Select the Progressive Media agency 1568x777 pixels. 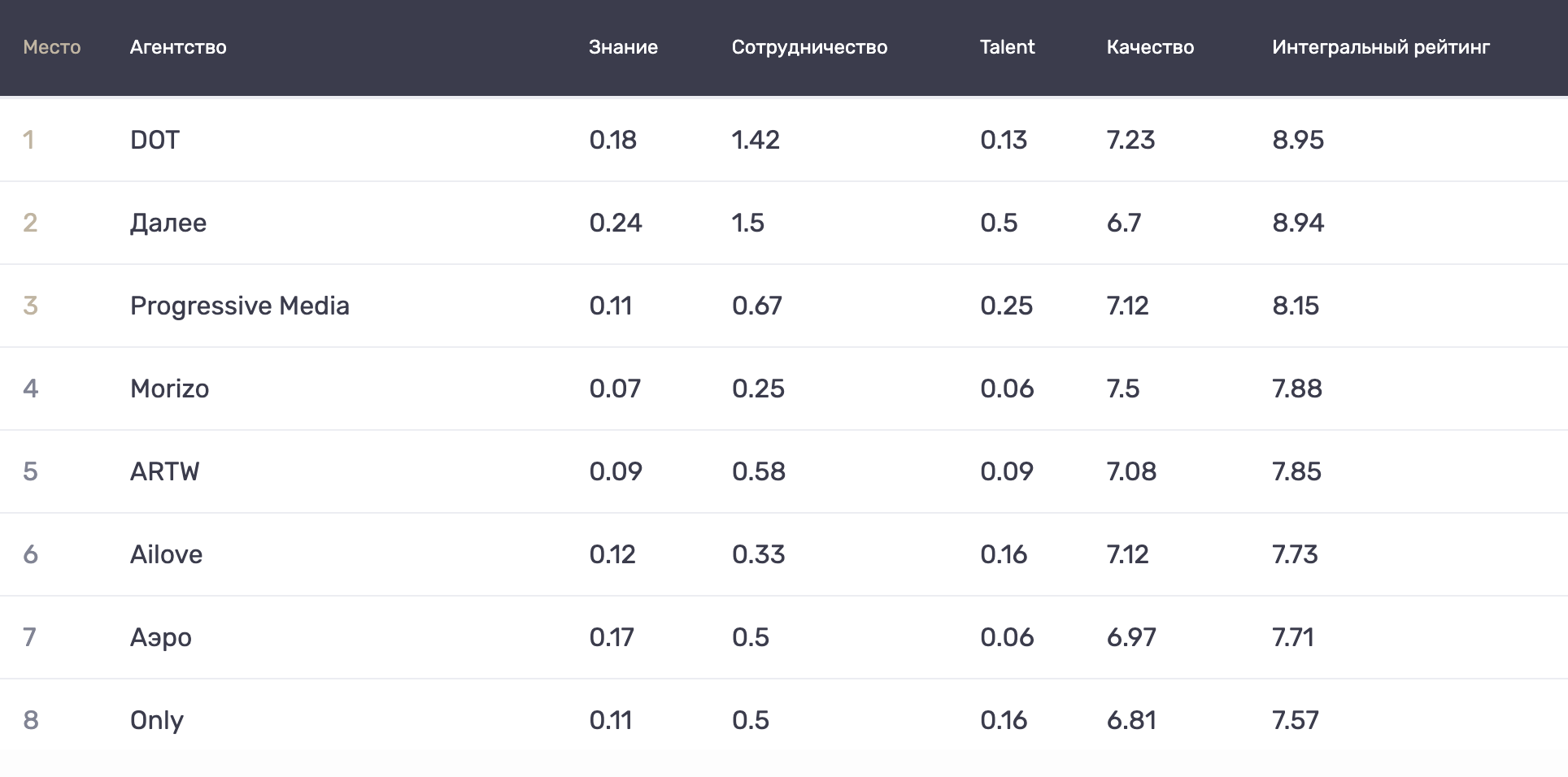coord(240,306)
